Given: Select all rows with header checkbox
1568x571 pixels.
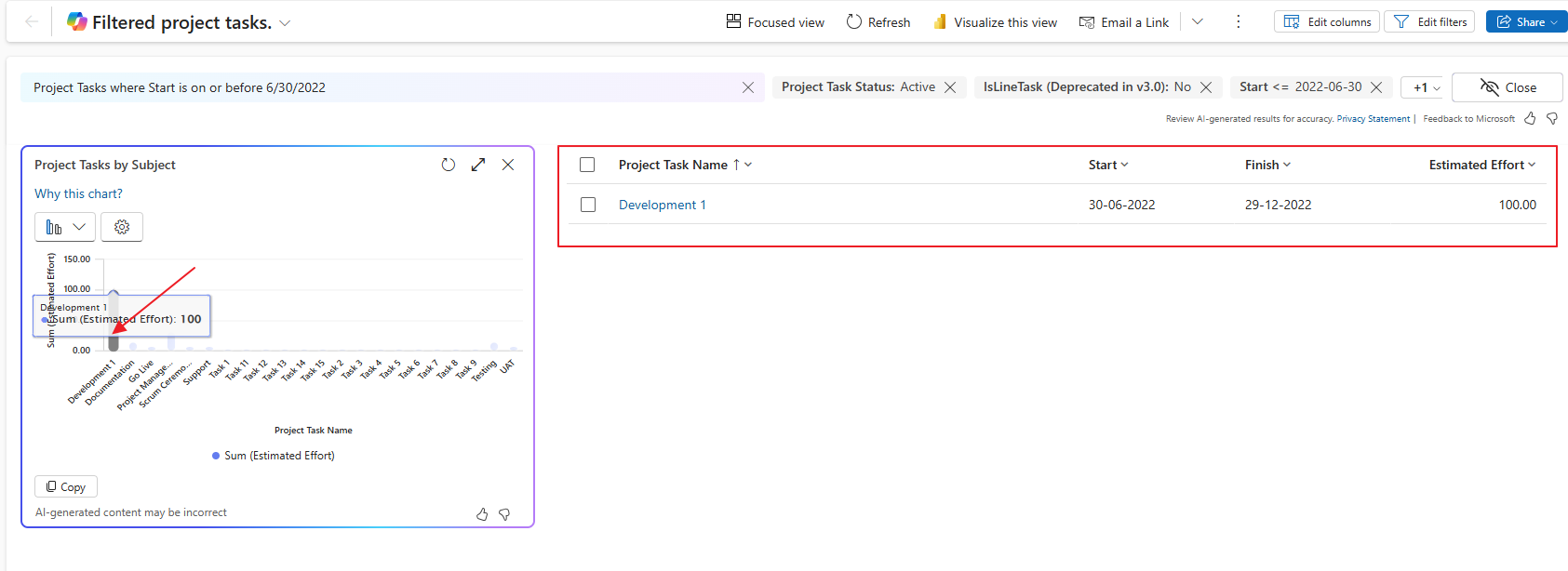Looking at the screenshot, I should click(587, 165).
